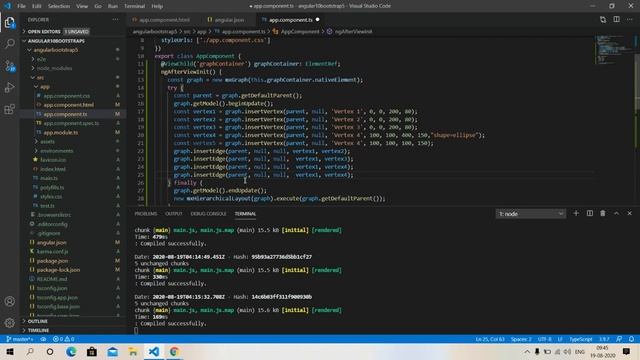
Task: Click Open Changes icon in editor toolbar
Action: click(603, 19)
